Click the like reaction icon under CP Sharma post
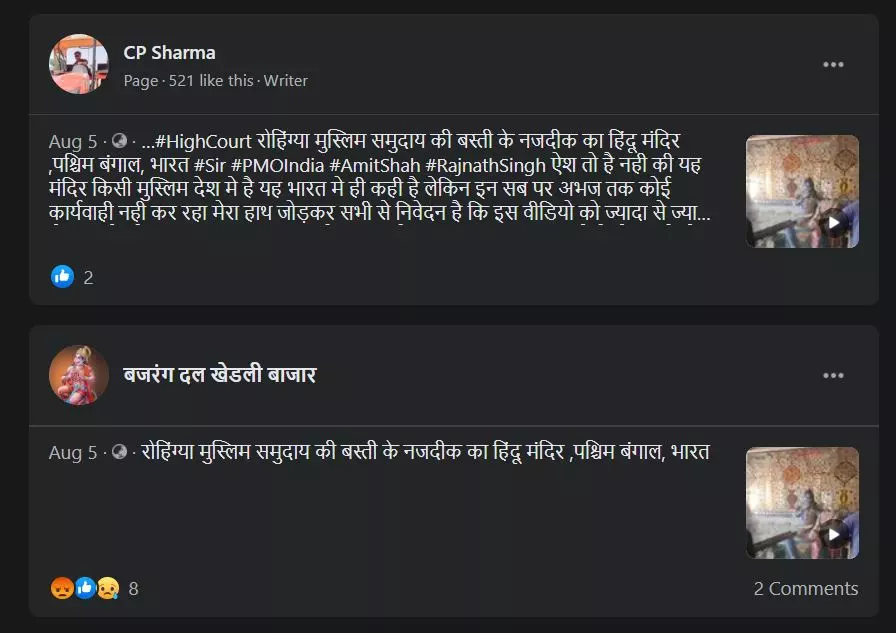896x633 pixels. [x=62, y=277]
